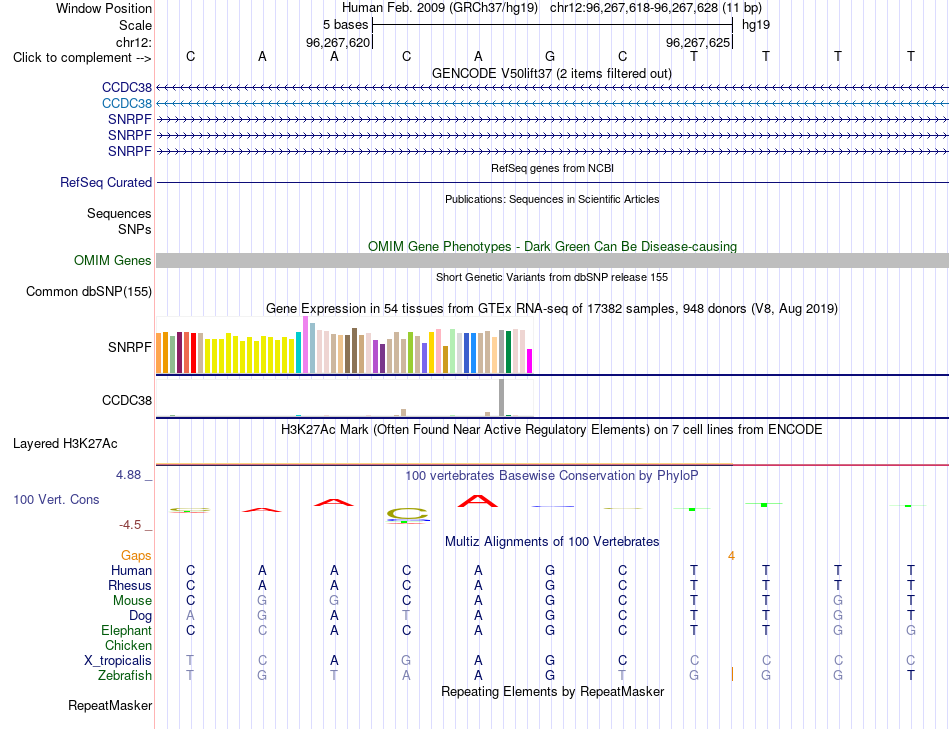
Task: Click the X_tropicalis species label
Action: 118,661
